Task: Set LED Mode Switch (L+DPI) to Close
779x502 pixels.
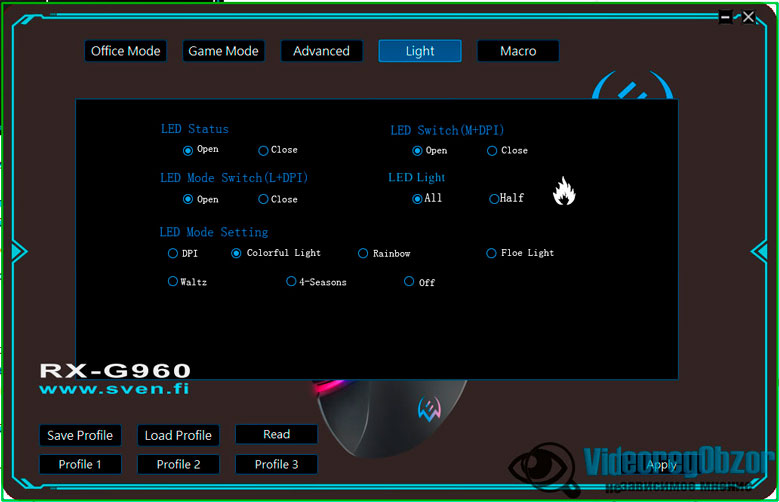Action: pyautogui.click(x=263, y=199)
